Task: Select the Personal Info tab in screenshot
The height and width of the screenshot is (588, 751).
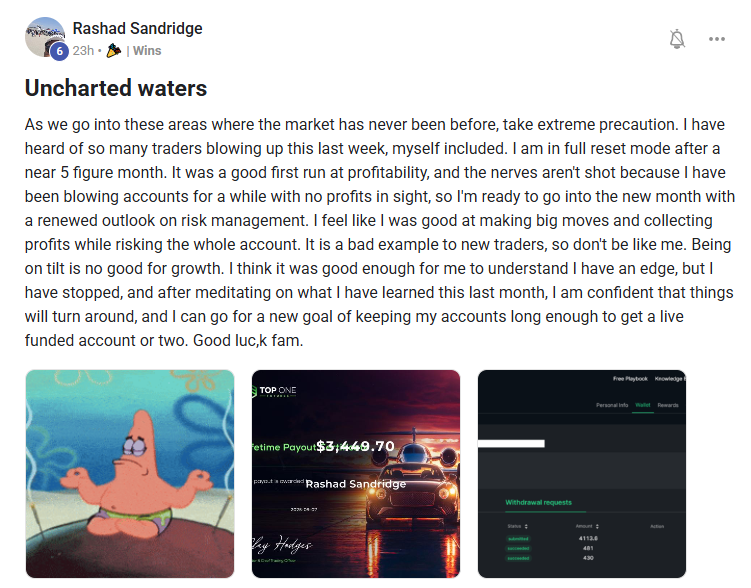Action: tap(611, 405)
